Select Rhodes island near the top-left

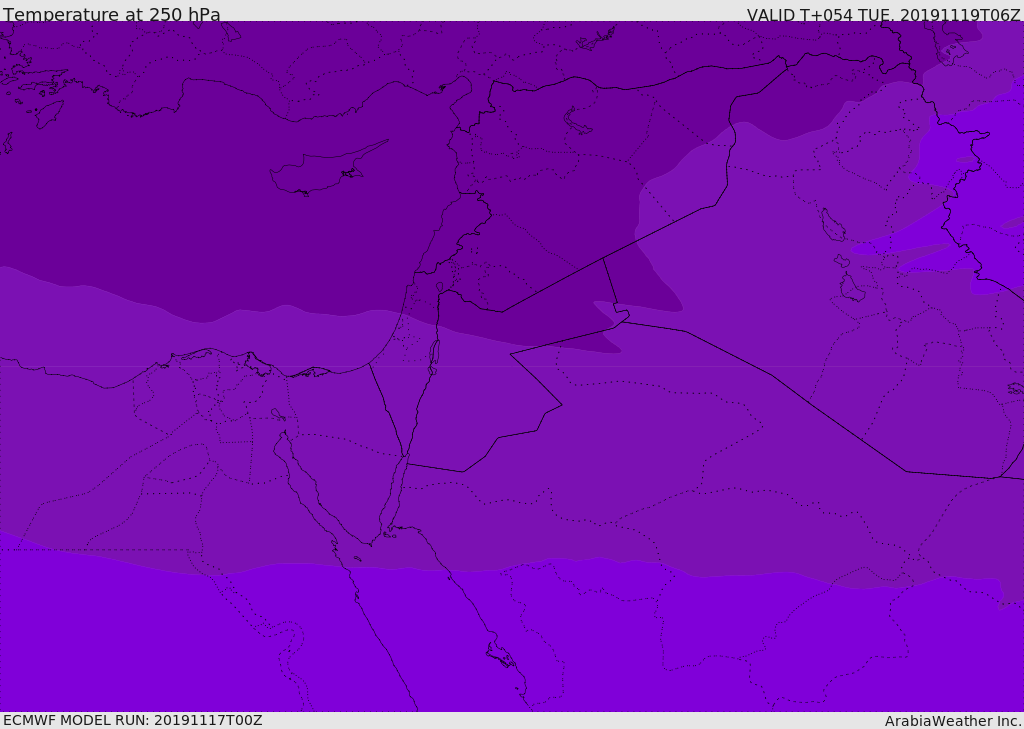coord(48,113)
